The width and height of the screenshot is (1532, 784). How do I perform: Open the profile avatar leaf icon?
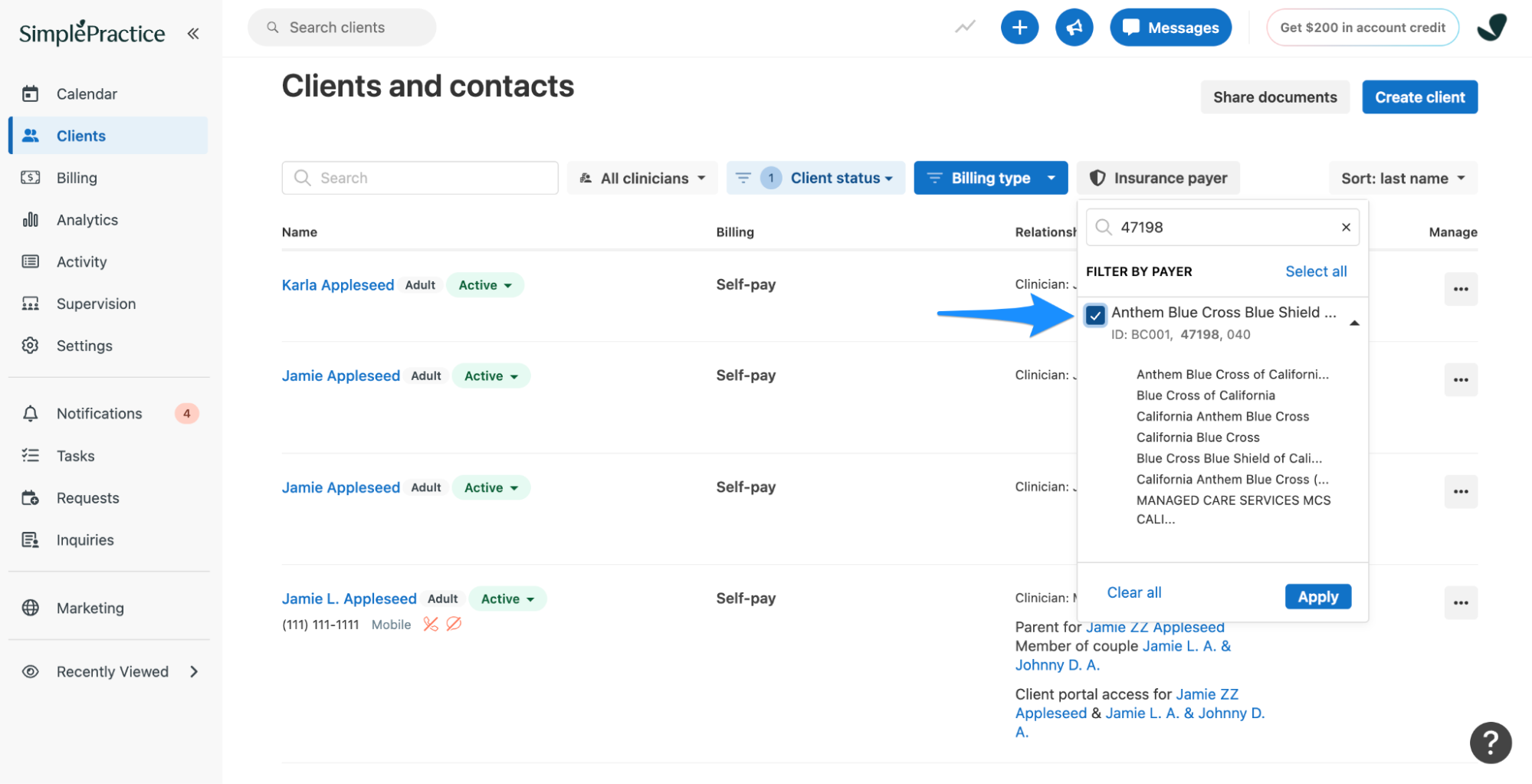tap(1491, 28)
